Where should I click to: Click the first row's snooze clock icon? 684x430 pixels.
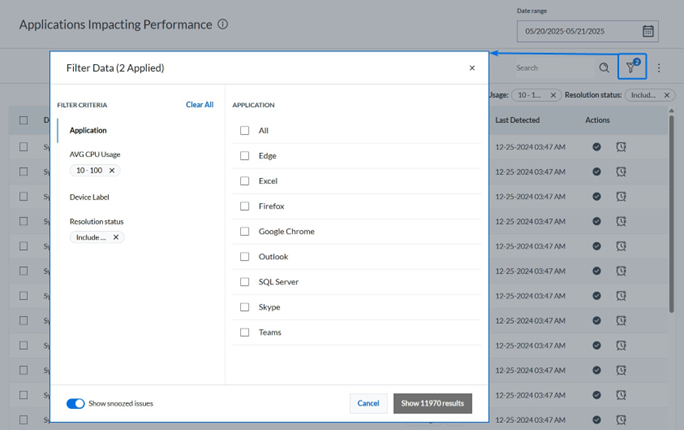tap(621, 146)
